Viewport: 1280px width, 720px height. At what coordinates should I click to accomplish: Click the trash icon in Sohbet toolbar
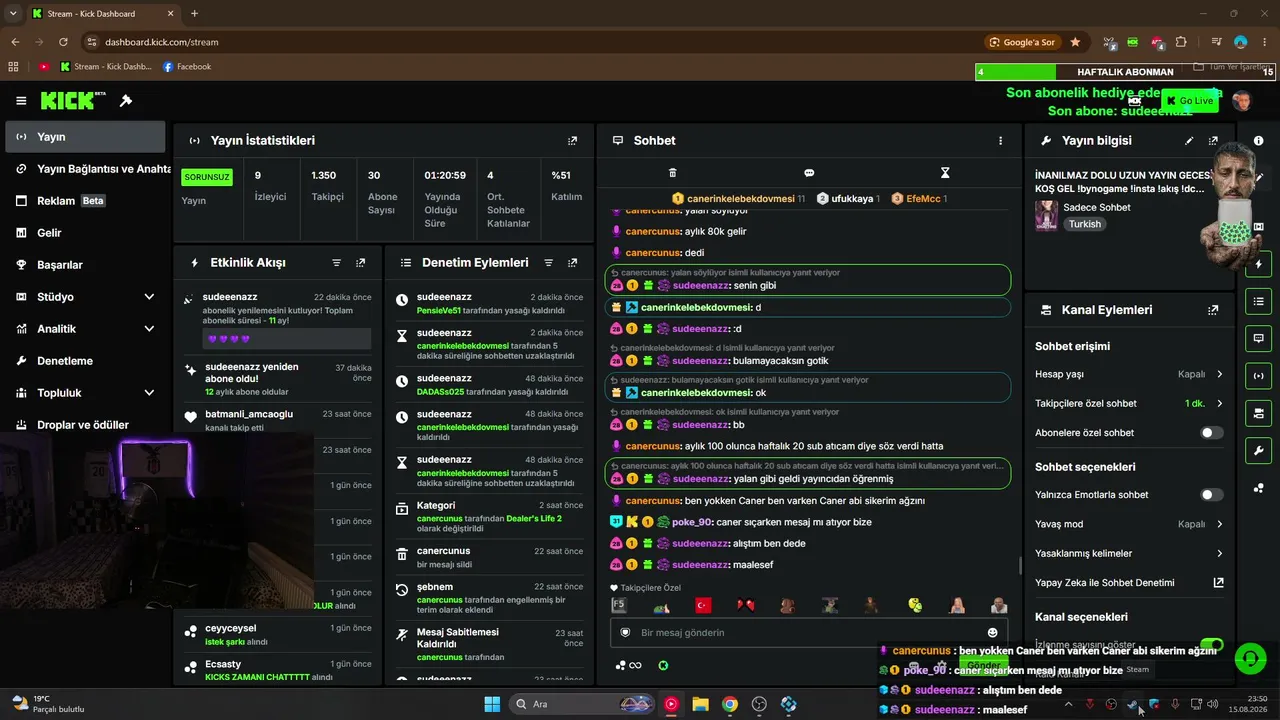click(x=672, y=173)
